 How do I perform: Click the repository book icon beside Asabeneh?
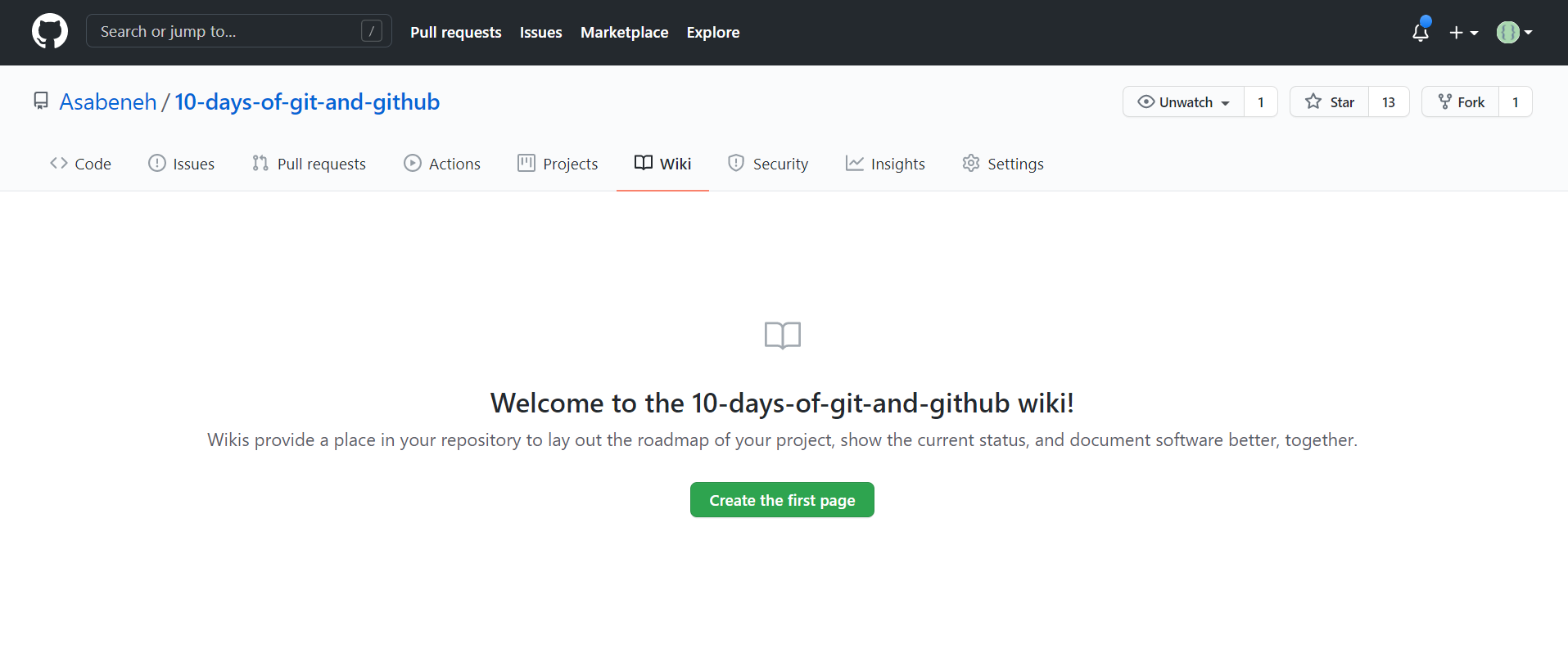coord(41,101)
